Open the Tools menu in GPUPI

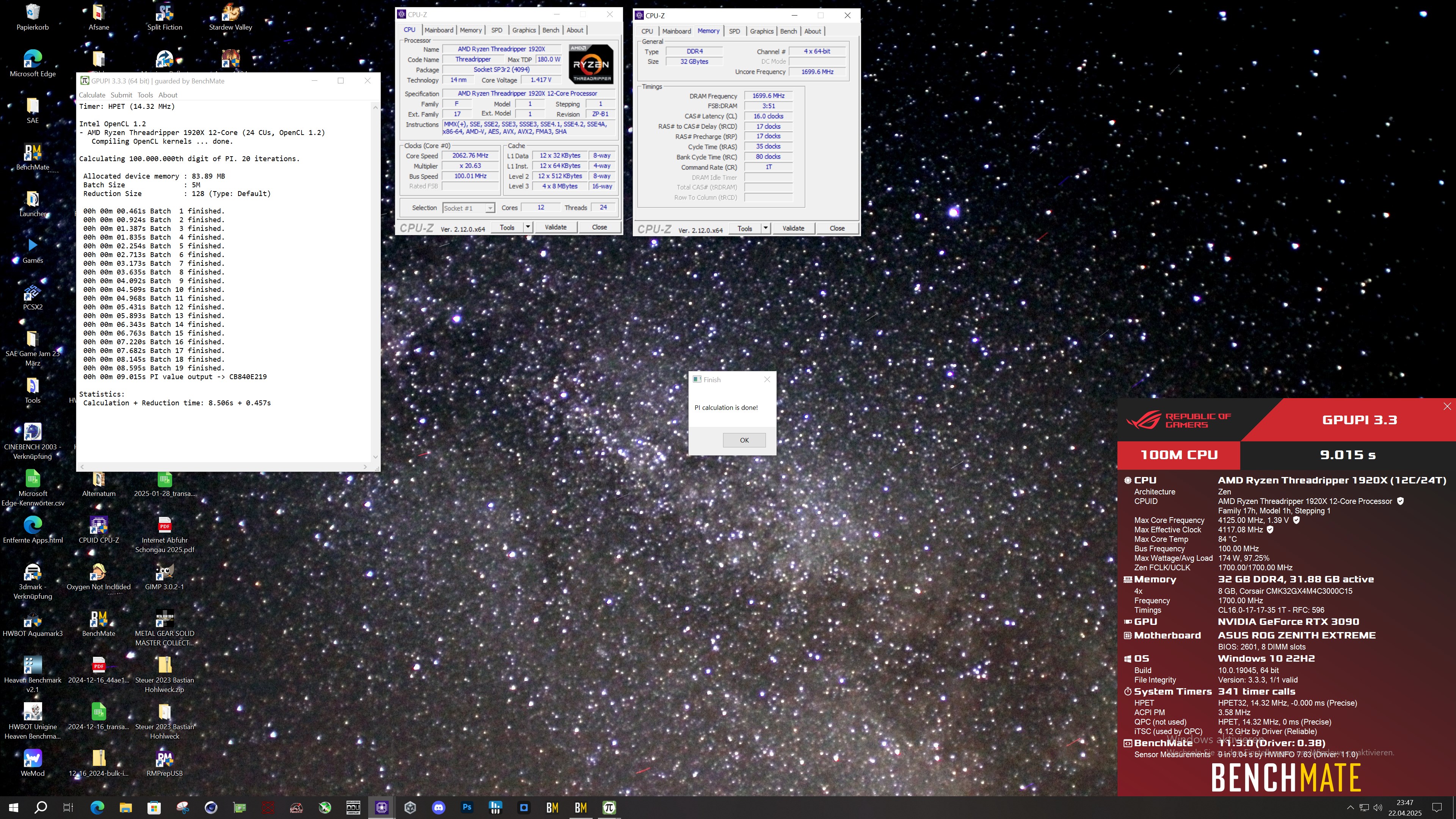145,95
